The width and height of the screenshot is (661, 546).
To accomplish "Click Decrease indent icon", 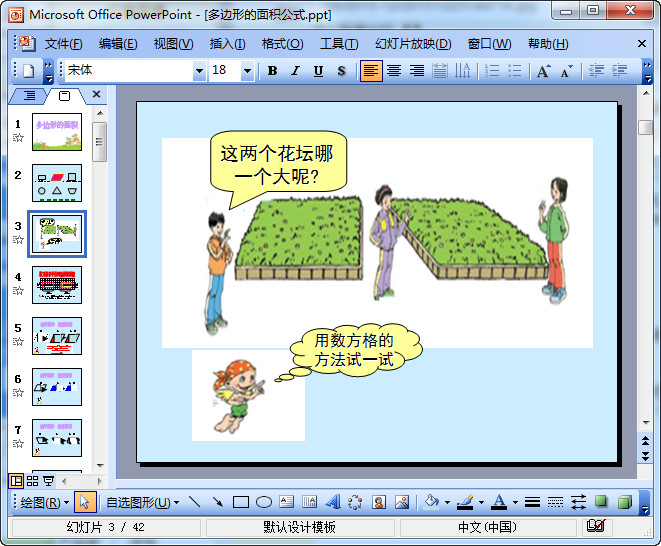I will [x=596, y=71].
